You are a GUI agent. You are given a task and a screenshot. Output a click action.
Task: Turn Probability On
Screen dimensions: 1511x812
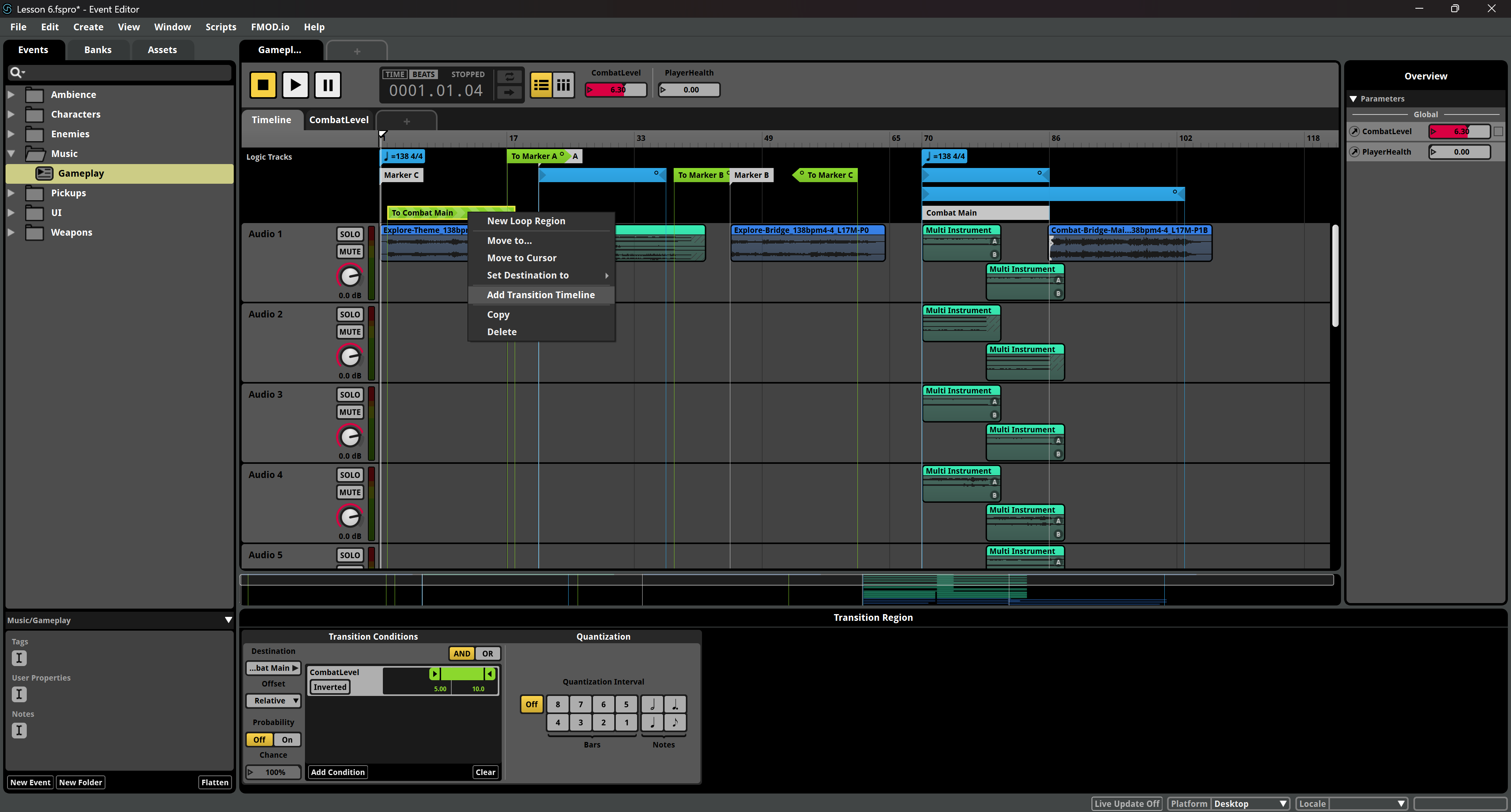click(x=287, y=739)
